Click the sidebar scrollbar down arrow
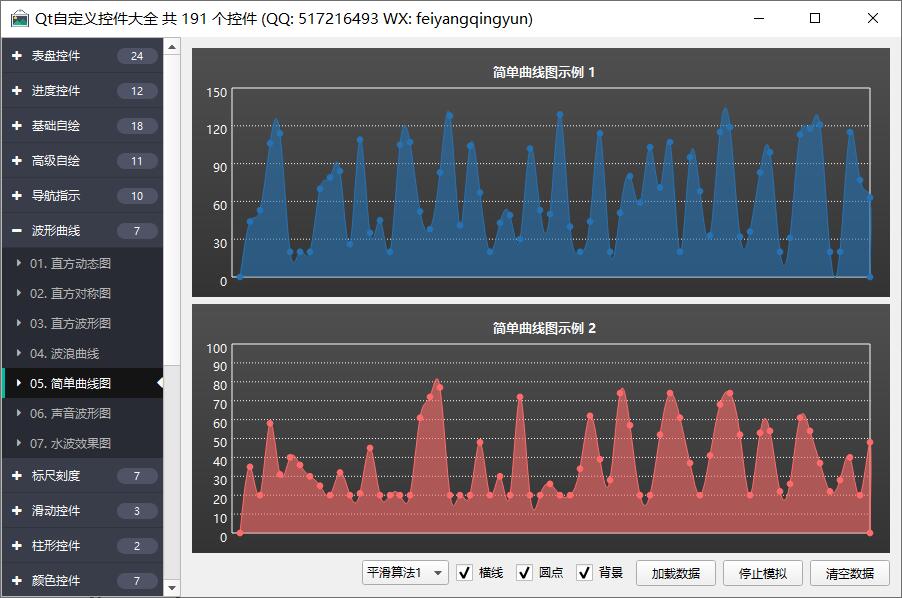This screenshot has width=902, height=598. point(172,589)
